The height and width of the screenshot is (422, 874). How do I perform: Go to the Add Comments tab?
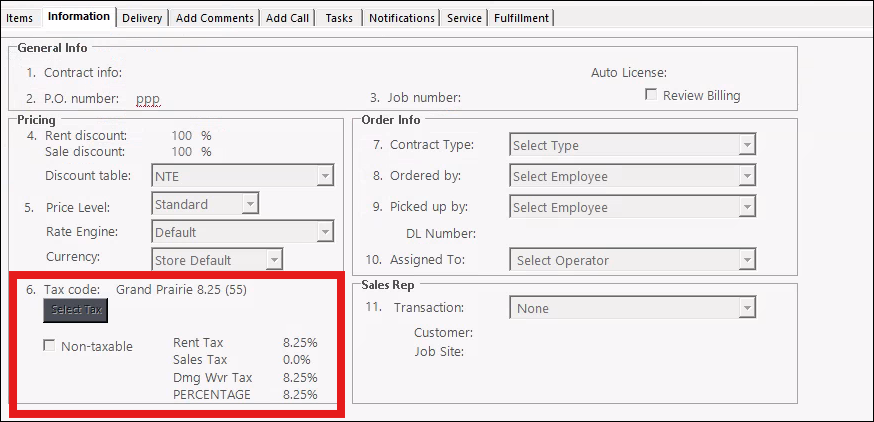coord(214,18)
